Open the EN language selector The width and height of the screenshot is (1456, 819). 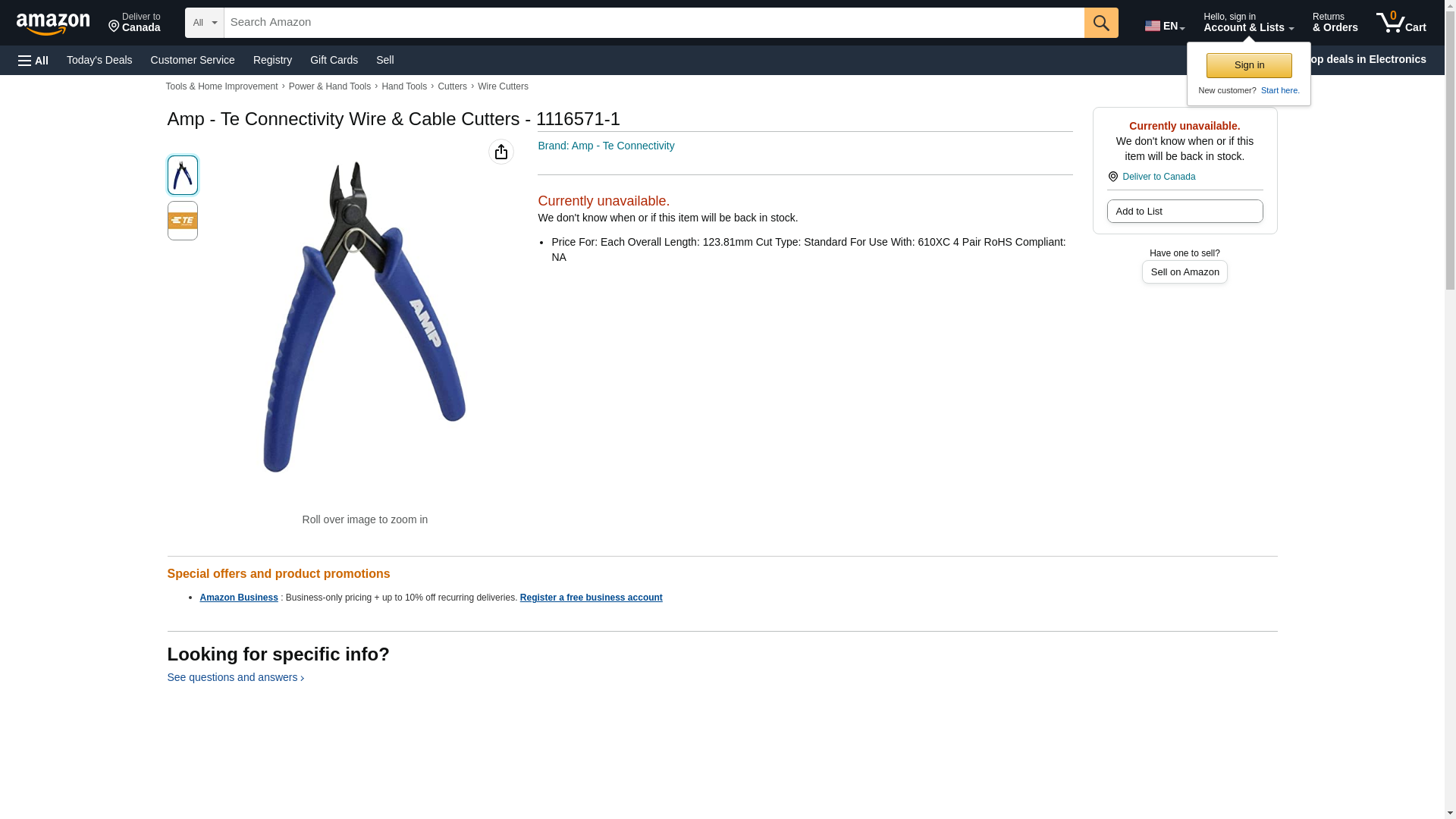(1165, 26)
